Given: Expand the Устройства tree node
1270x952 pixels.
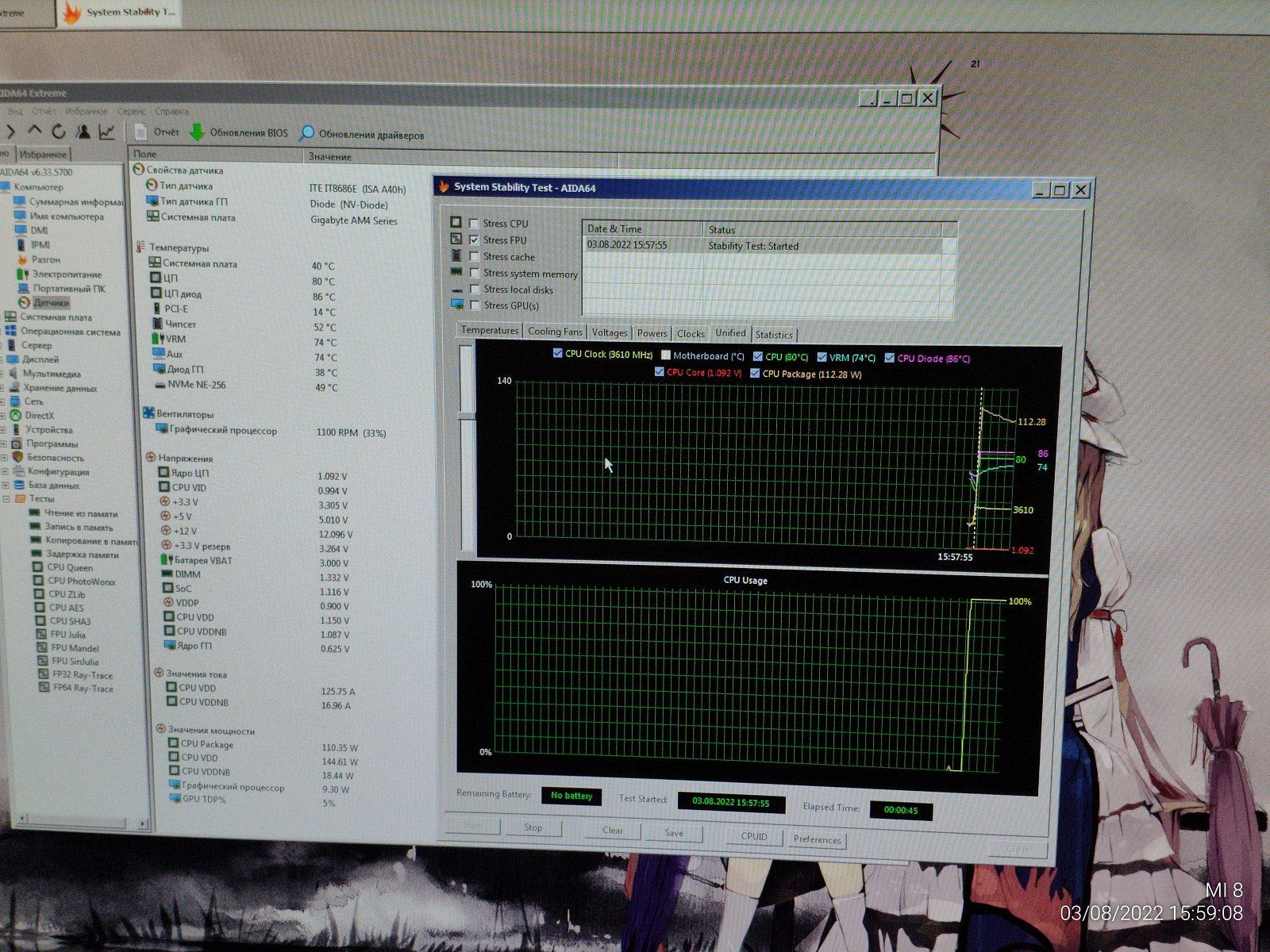Looking at the screenshot, I should point(3,430).
